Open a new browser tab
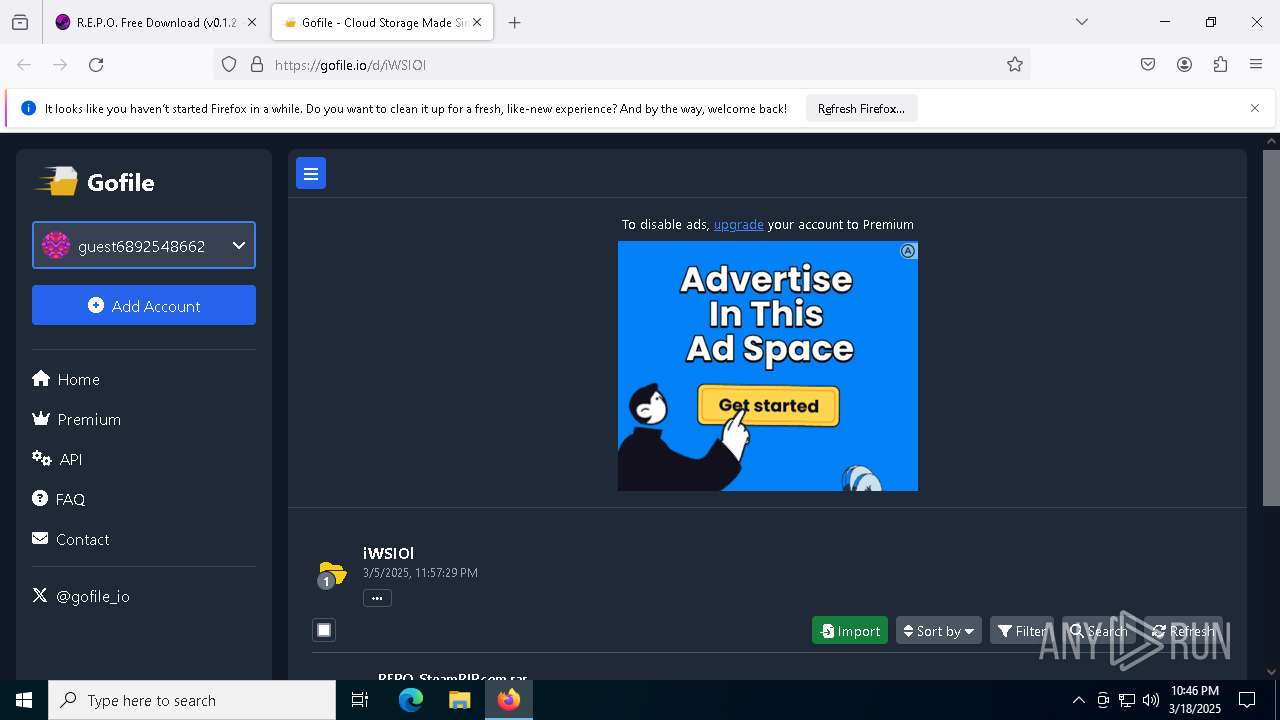 point(515,22)
